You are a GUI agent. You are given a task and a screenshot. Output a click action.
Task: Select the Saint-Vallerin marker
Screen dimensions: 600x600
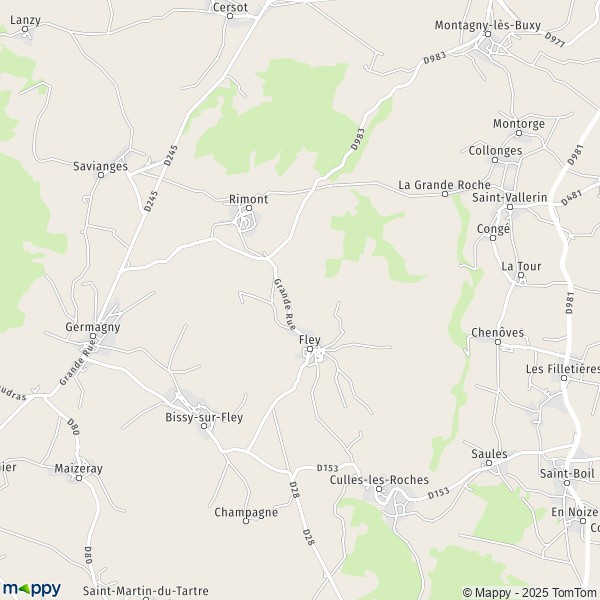510,207
